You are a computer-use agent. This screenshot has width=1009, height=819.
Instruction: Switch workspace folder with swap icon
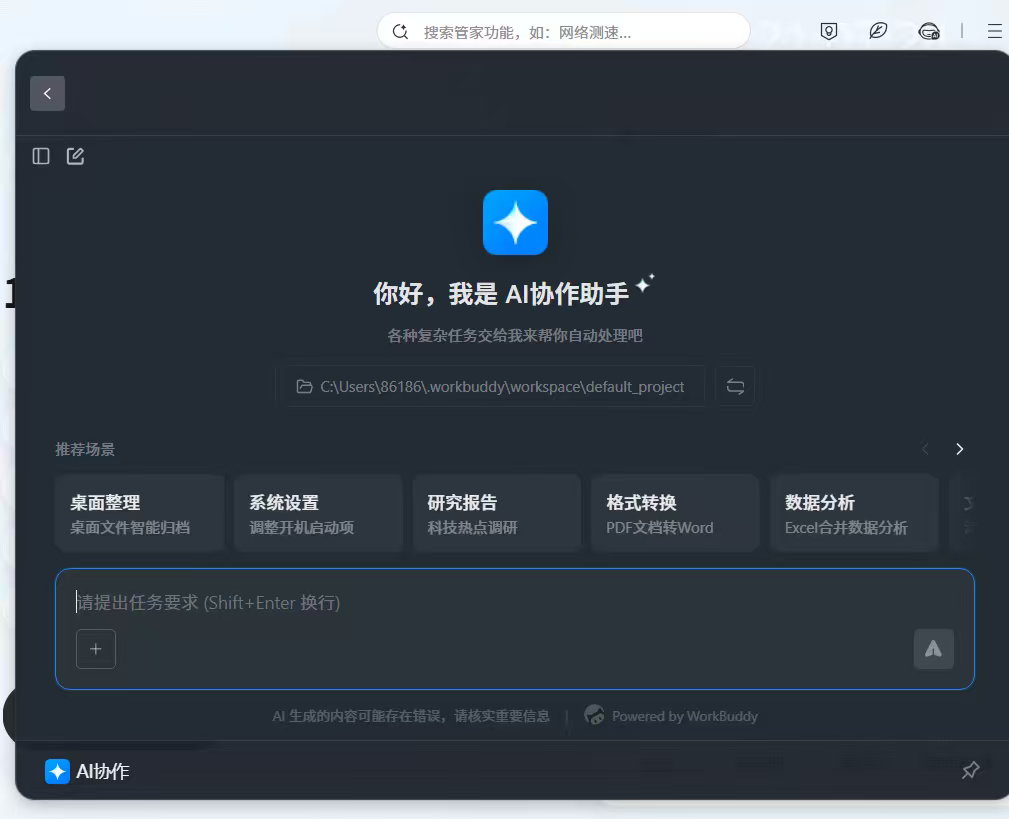(735, 386)
